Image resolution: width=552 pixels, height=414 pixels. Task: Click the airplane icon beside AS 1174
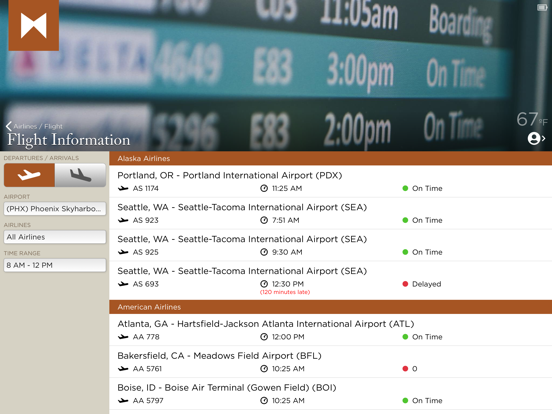(123, 188)
